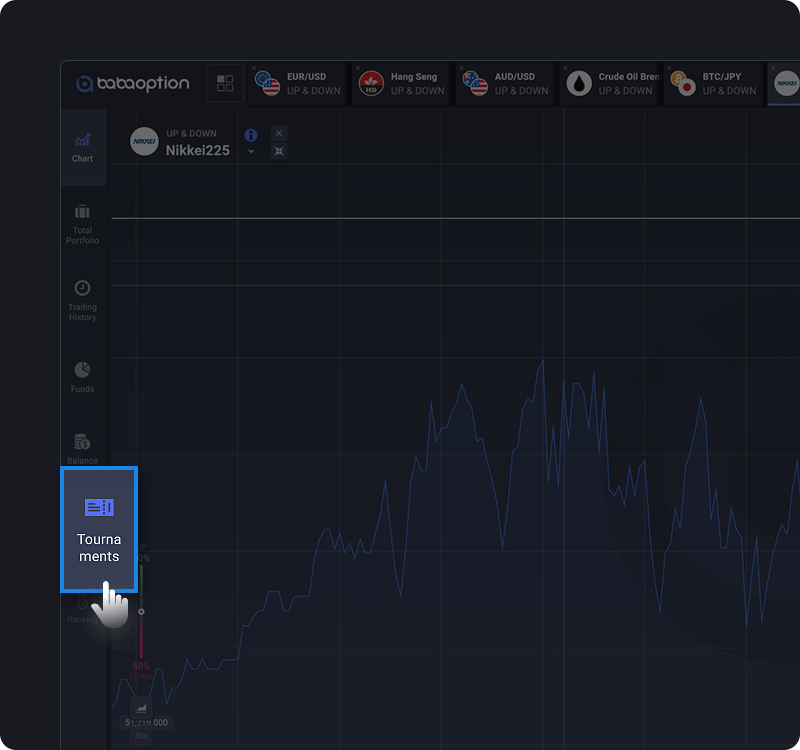Image resolution: width=800 pixels, height=750 pixels.
Task: Open Balance coins icon
Action: tap(82, 442)
